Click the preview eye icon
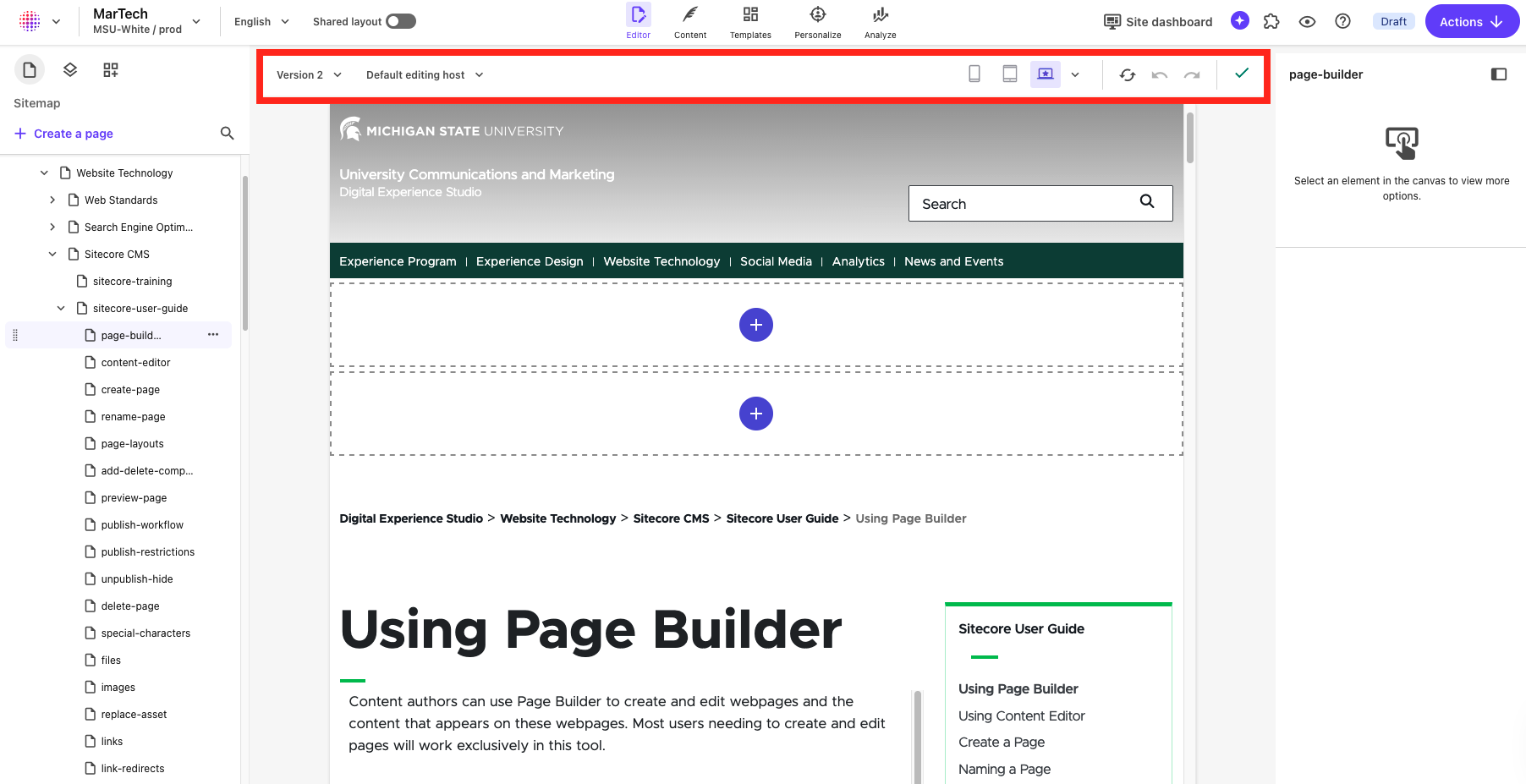The height and width of the screenshot is (784, 1526). pyautogui.click(x=1307, y=21)
